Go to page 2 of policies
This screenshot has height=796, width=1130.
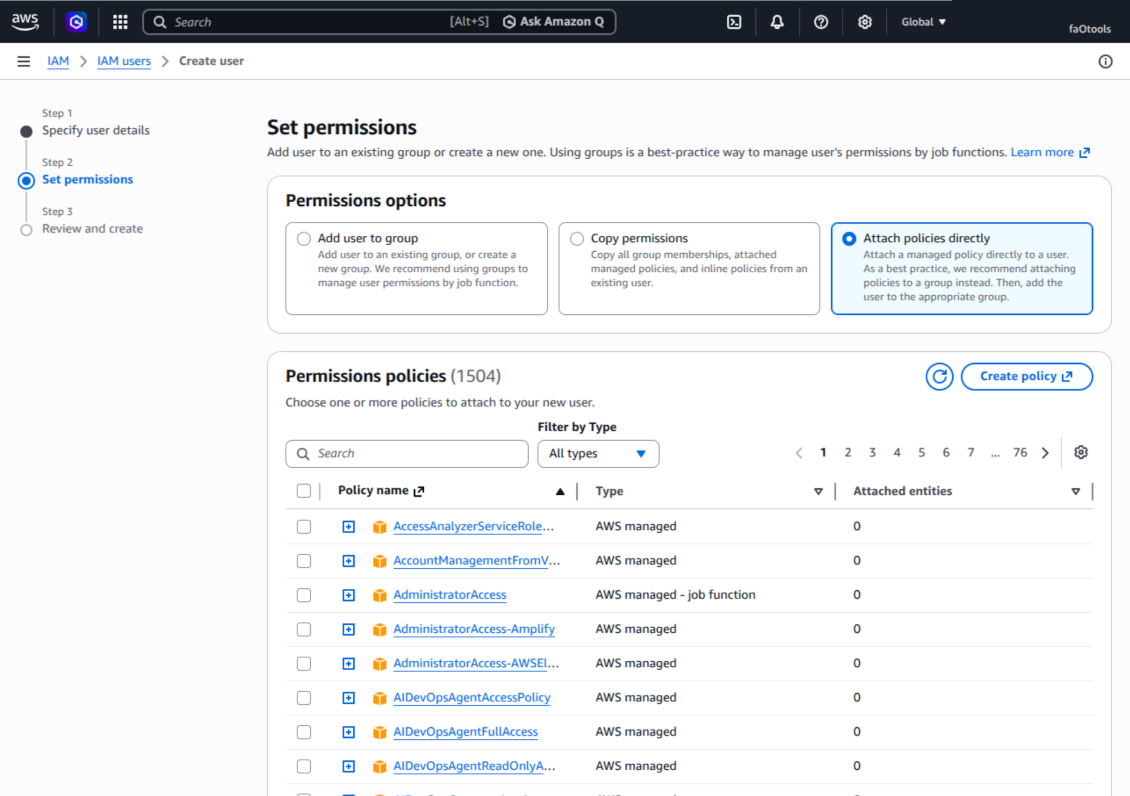pos(848,452)
